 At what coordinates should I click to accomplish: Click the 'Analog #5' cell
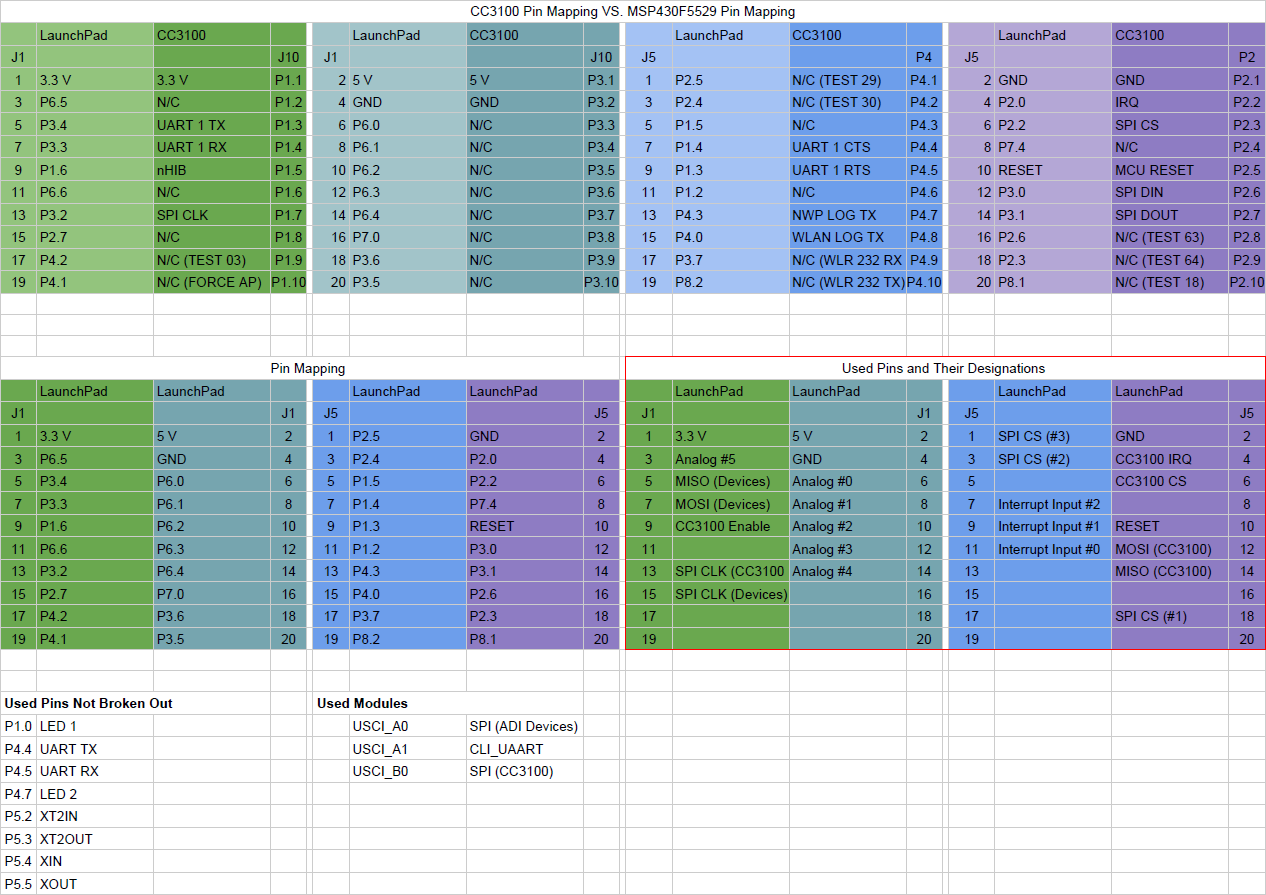pyautogui.click(x=731, y=459)
